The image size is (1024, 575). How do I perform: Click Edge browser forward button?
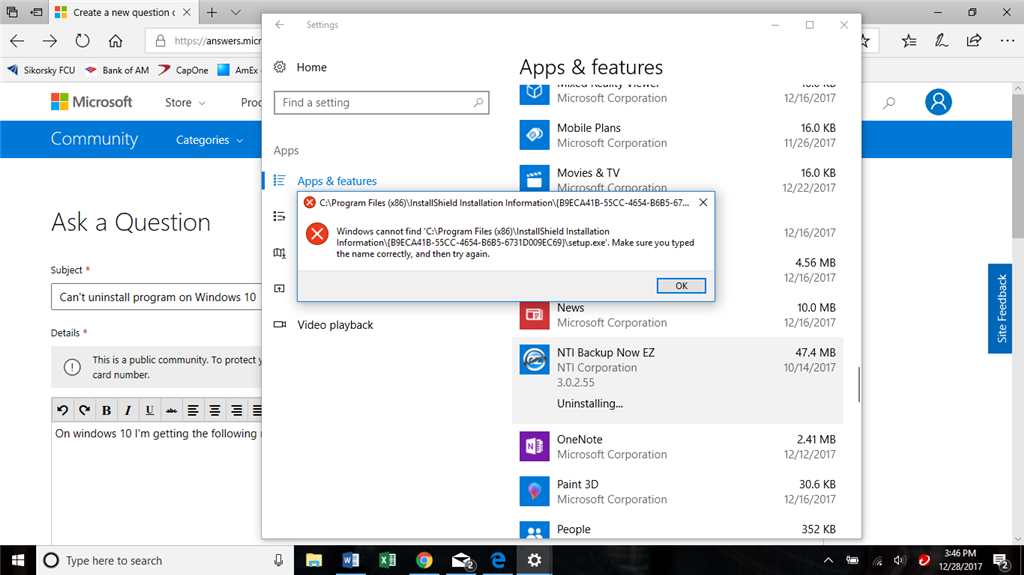[50, 41]
